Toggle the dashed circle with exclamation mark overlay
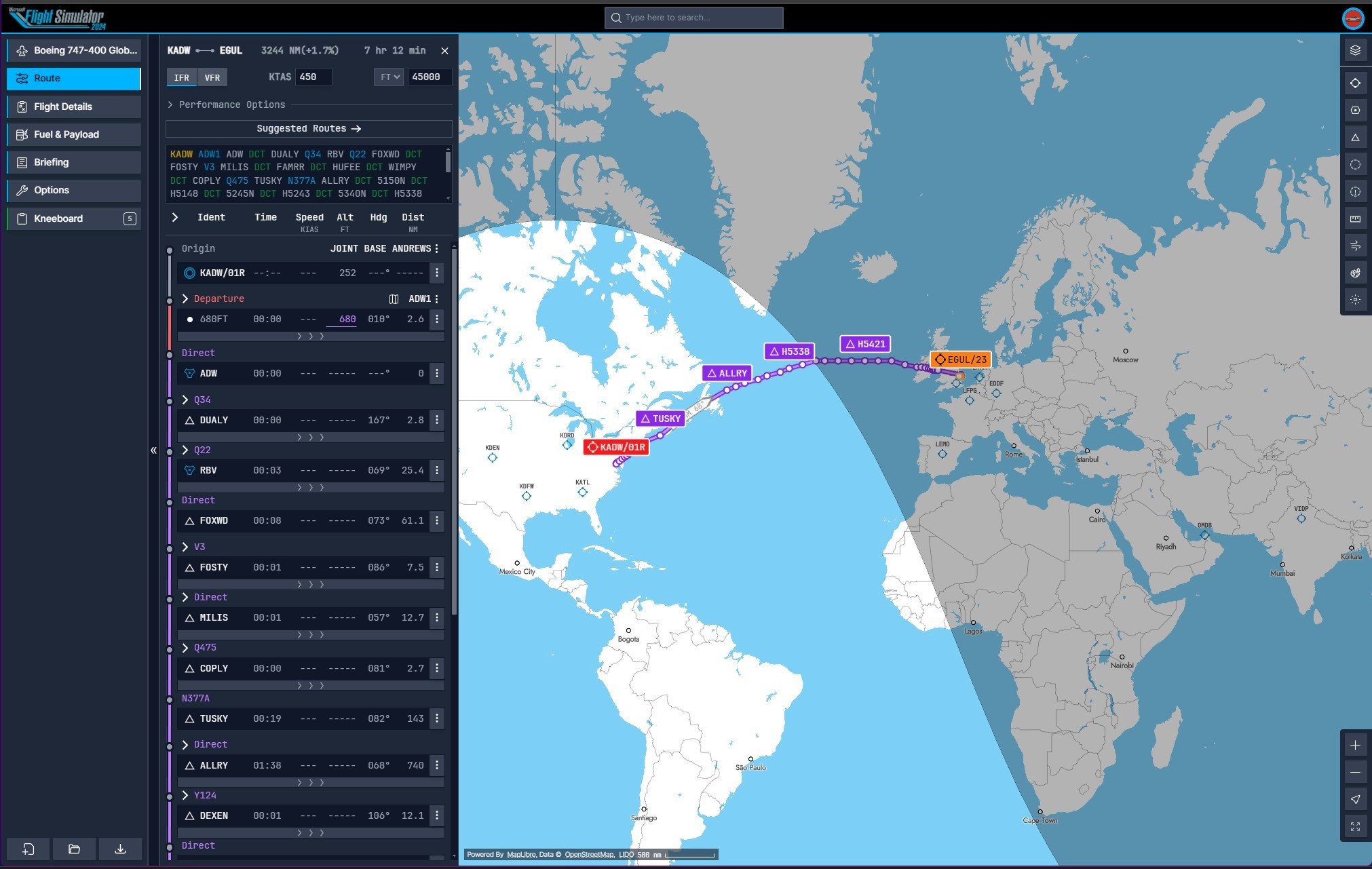This screenshot has height=869, width=1372. (x=1355, y=192)
